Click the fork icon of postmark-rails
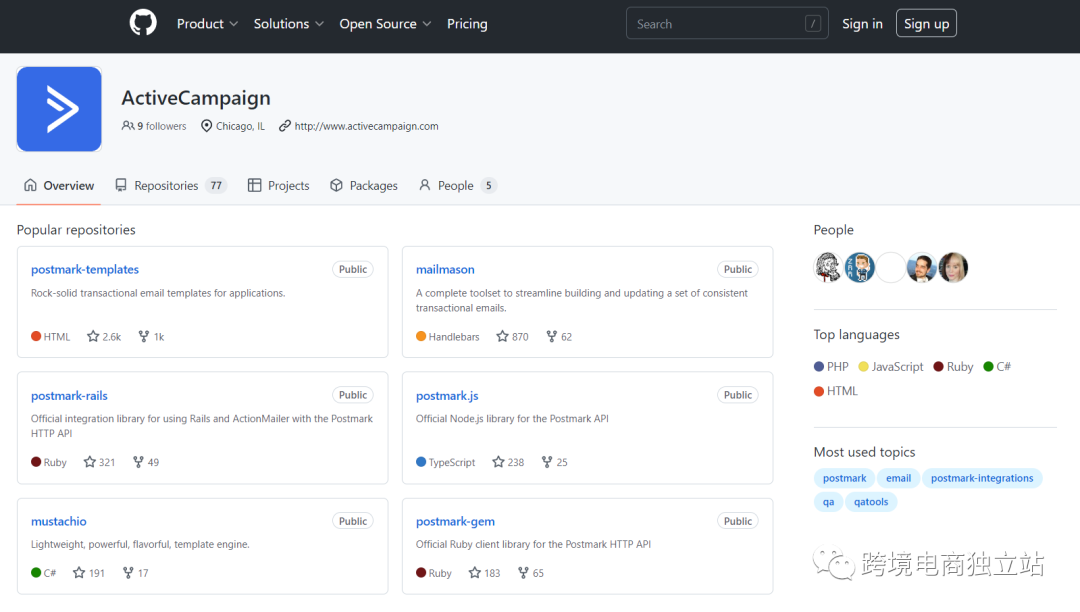The image size is (1080, 612). pos(138,461)
